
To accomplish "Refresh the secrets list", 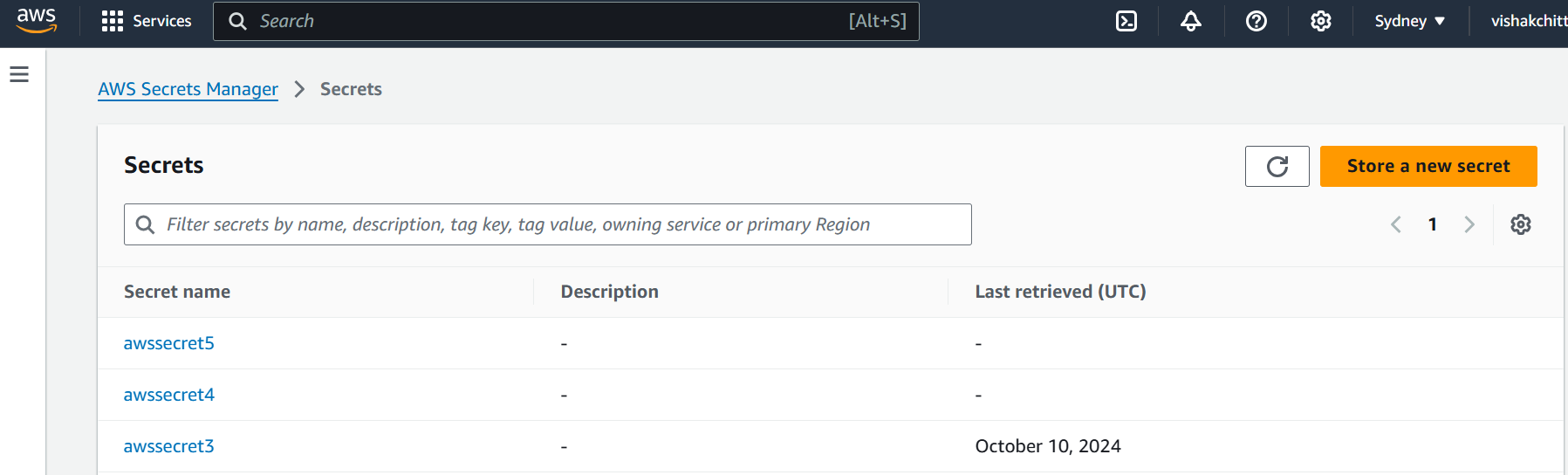I will tap(1277, 166).
